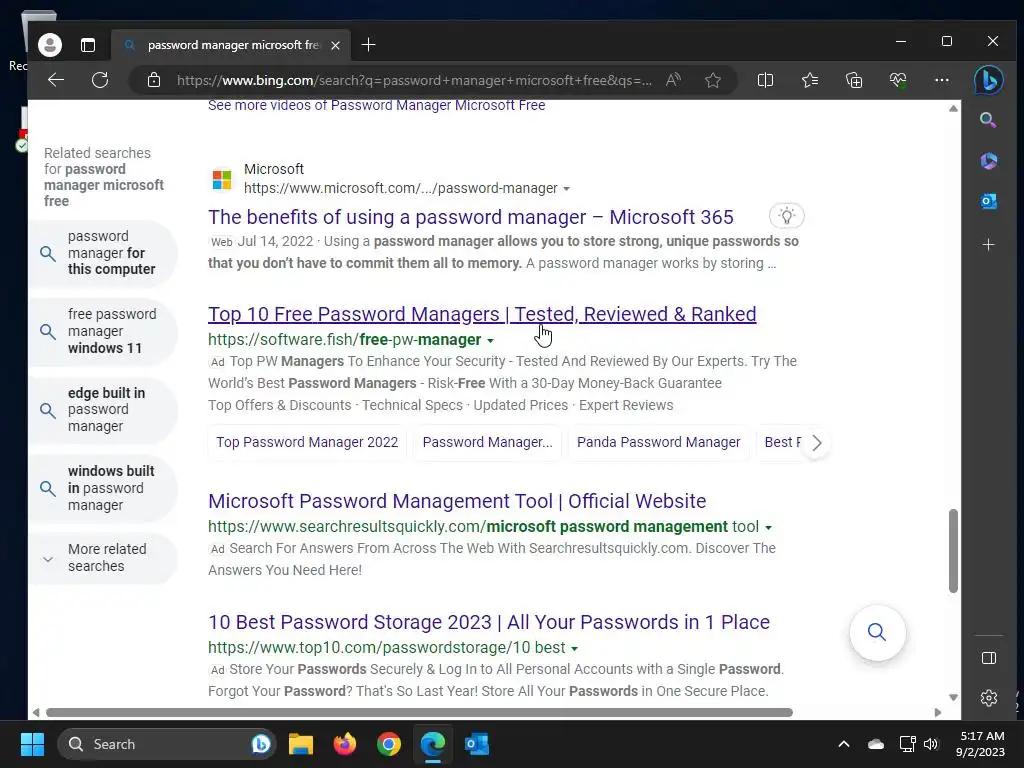The width and height of the screenshot is (1024, 768).
Task: Expand microsoft.com URL dropdown arrow
Action: tap(567, 189)
